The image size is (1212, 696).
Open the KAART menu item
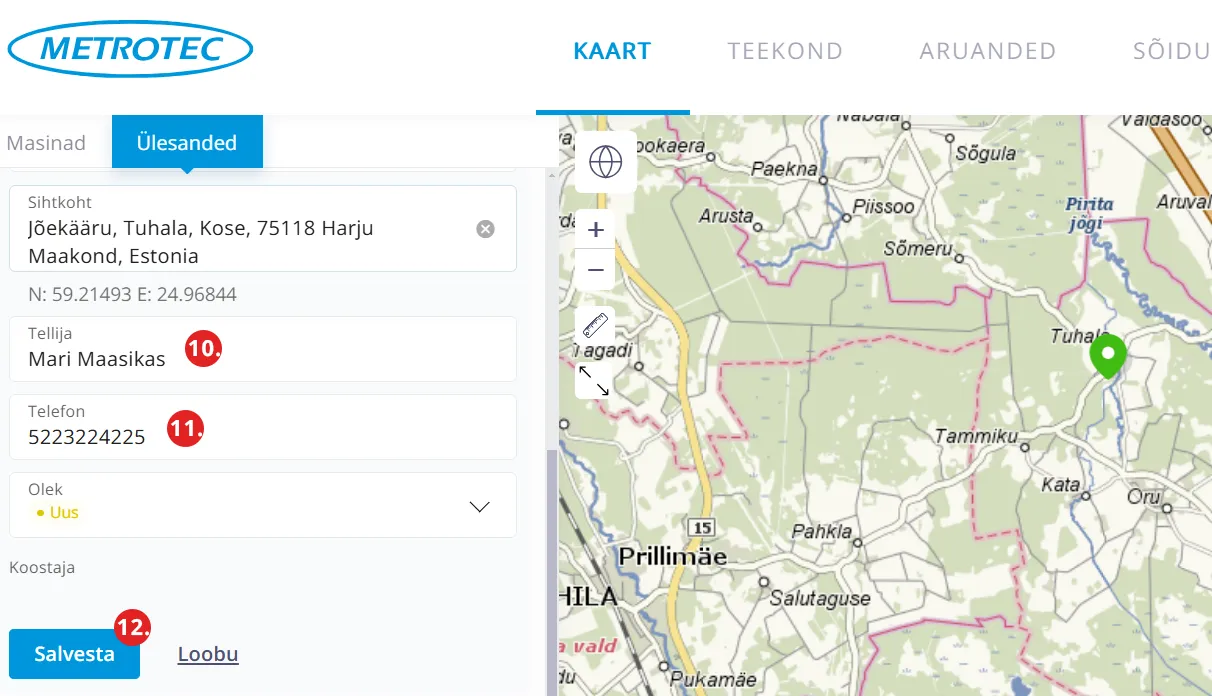(x=612, y=51)
